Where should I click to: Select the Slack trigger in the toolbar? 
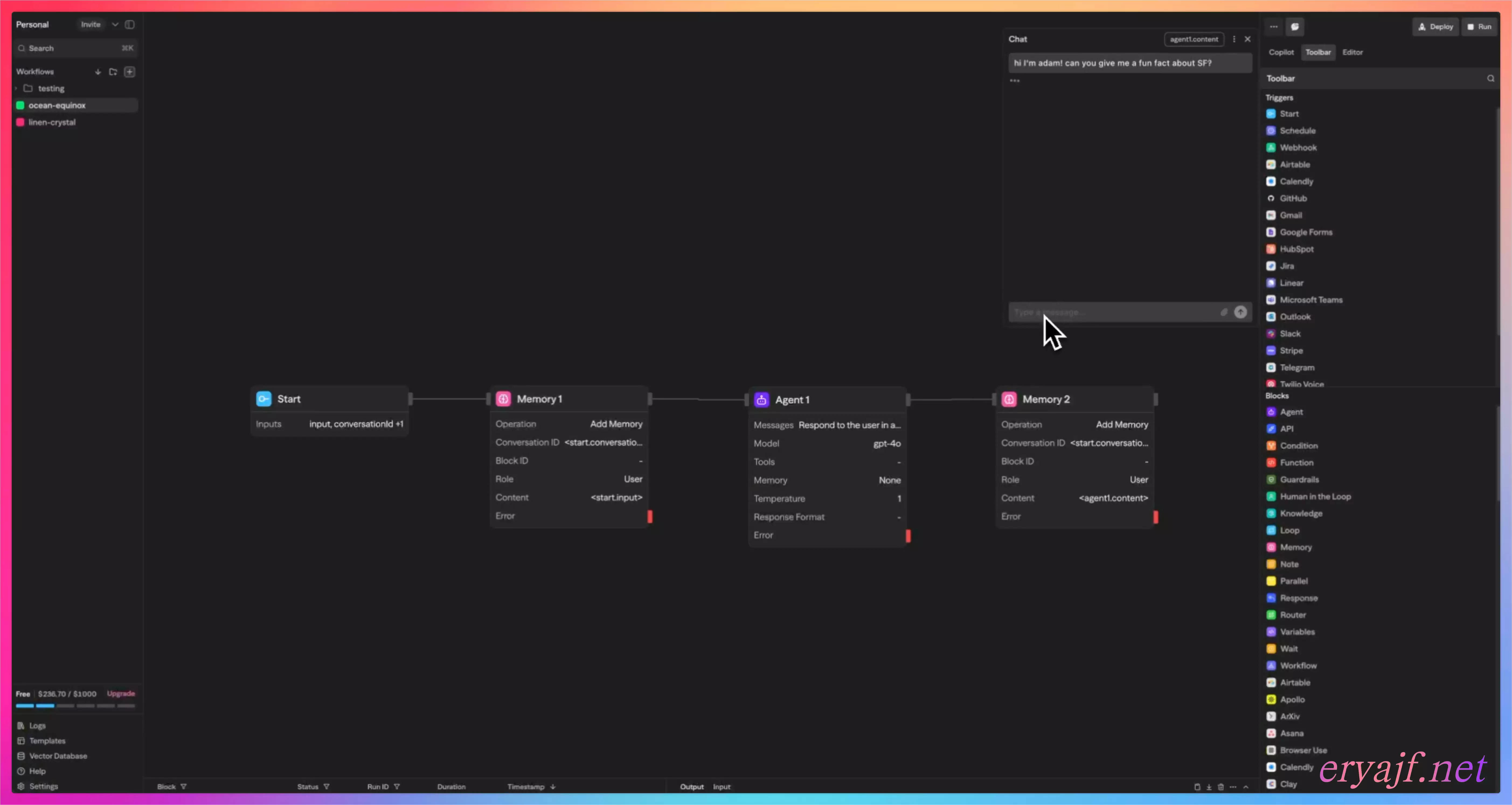click(x=1289, y=333)
